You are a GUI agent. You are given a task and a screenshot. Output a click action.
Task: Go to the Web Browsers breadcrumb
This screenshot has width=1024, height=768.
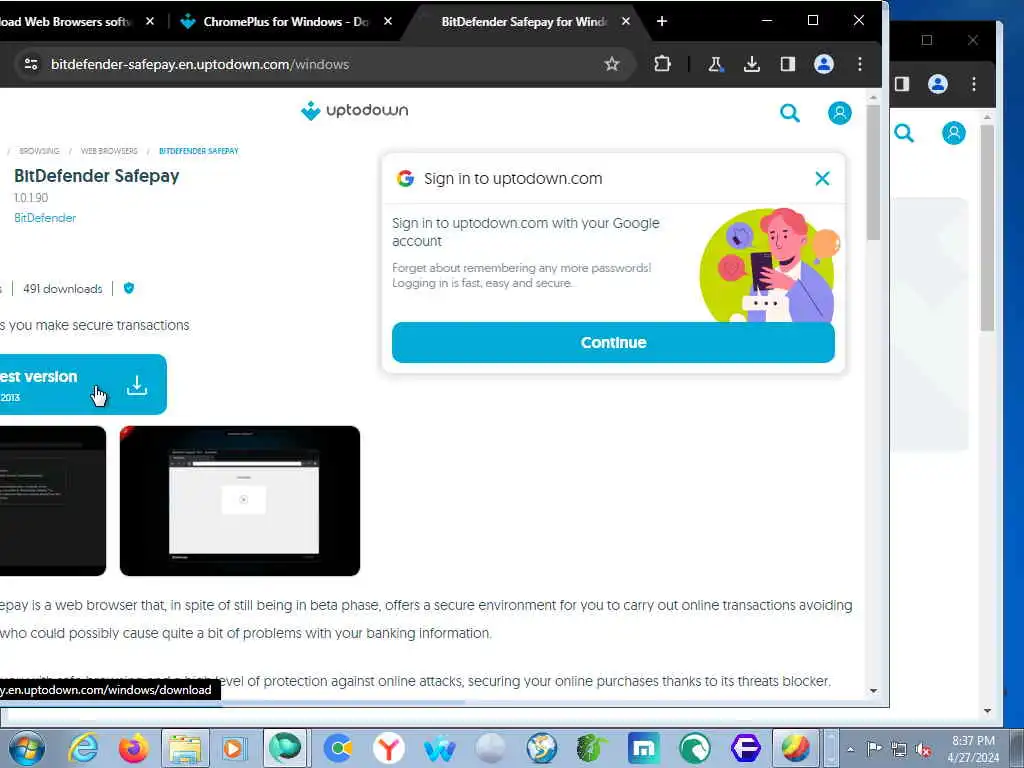tap(109, 151)
